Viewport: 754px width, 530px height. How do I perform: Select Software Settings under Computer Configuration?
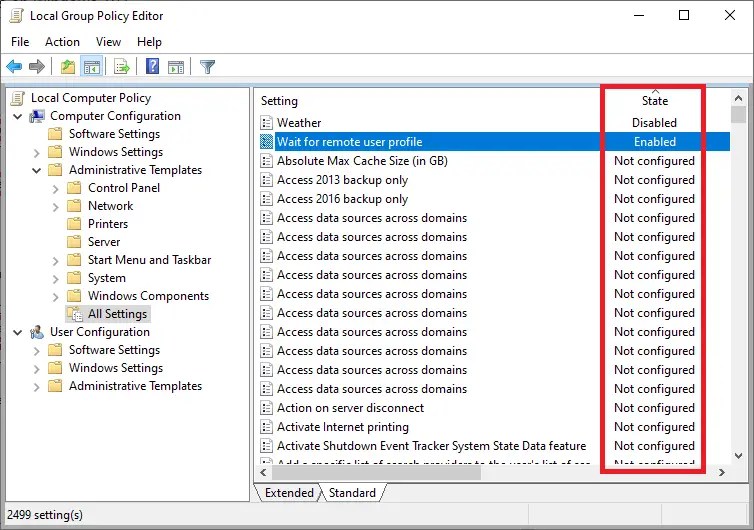point(114,134)
